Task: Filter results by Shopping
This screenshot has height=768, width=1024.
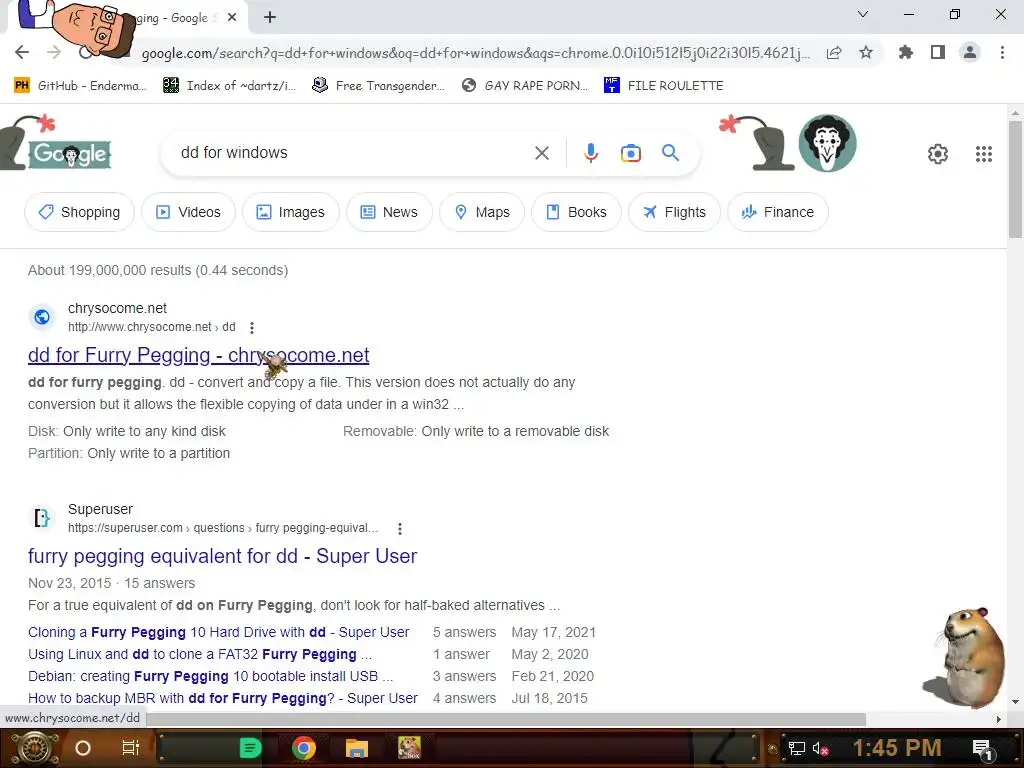Action: point(79,212)
